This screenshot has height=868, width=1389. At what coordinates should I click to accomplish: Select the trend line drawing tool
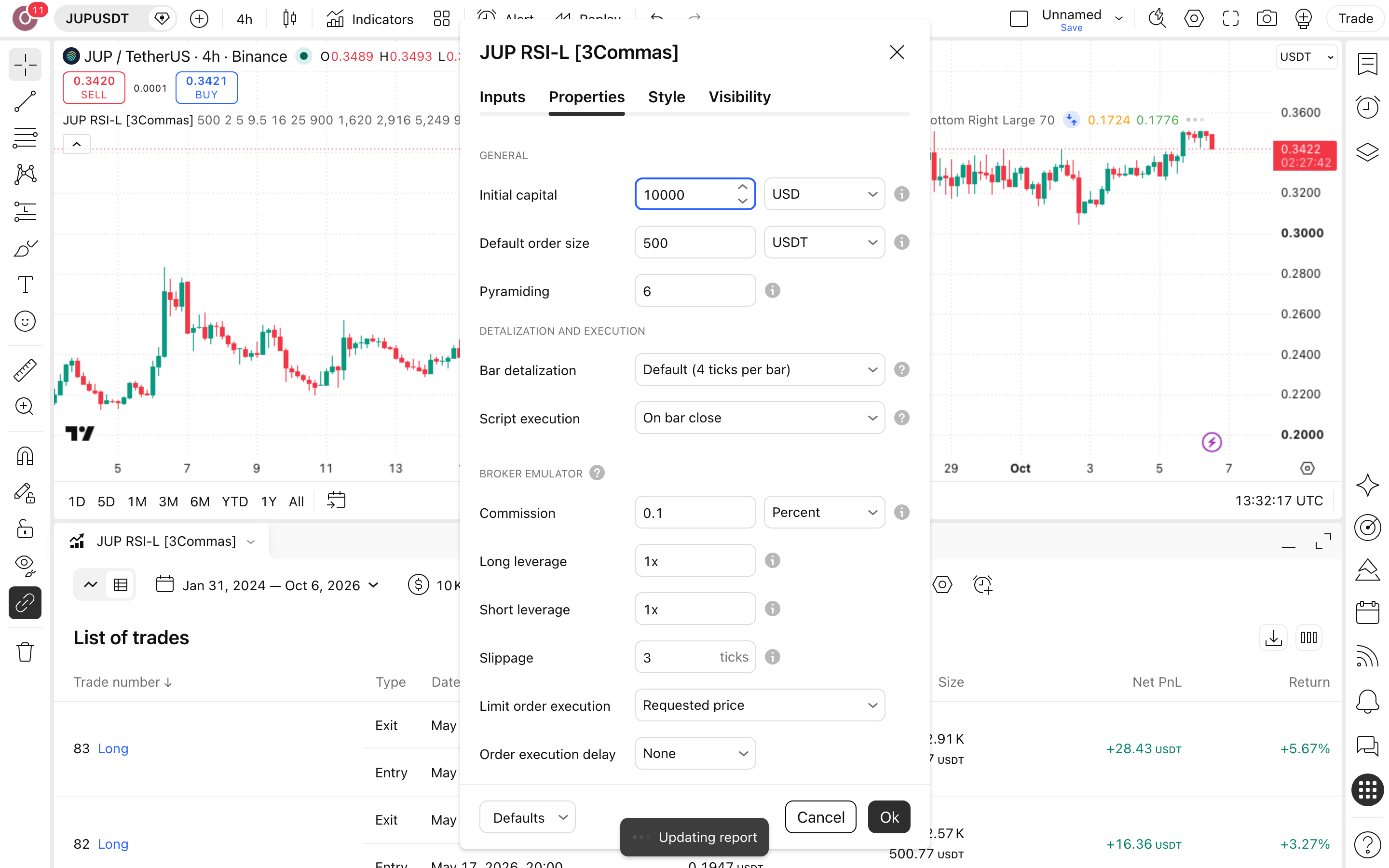[x=25, y=102]
